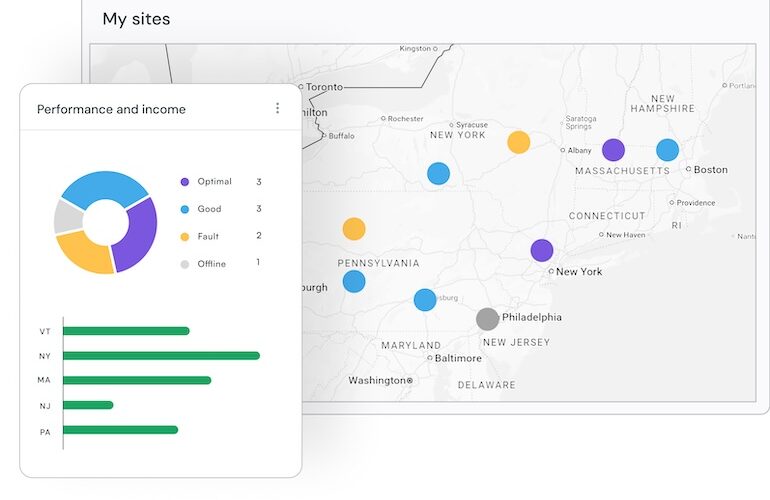The image size is (770, 500).
Task: Click the gray offline site marker near Philadelphia
Action: [487, 319]
